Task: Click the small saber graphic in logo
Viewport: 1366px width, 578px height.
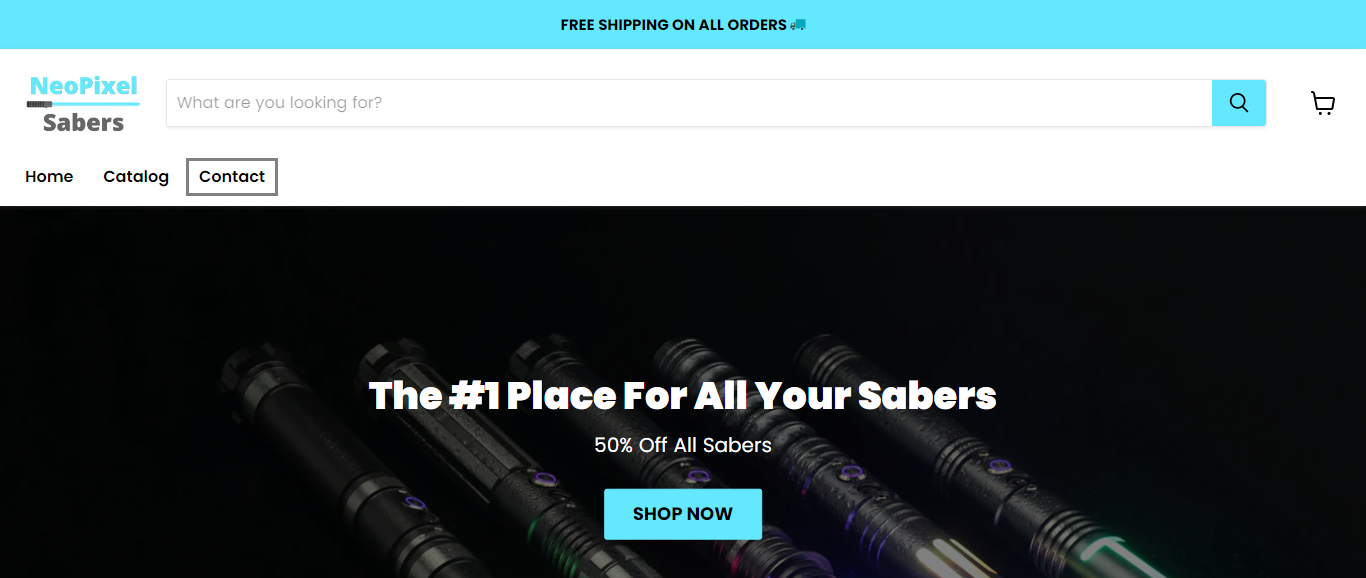Action: click(40, 104)
